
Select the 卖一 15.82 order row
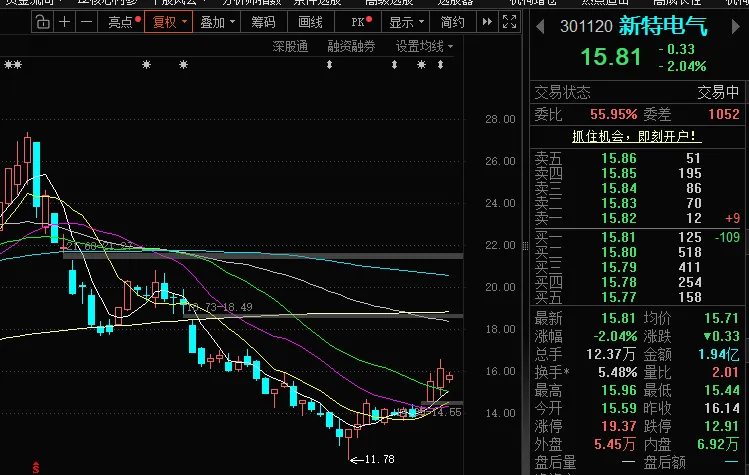click(637, 218)
